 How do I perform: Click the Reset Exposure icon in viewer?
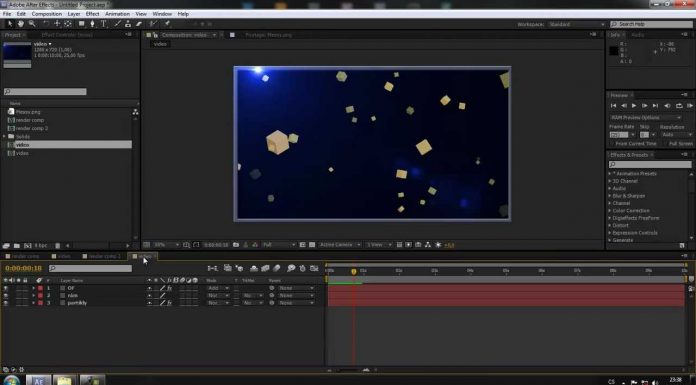point(438,245)
